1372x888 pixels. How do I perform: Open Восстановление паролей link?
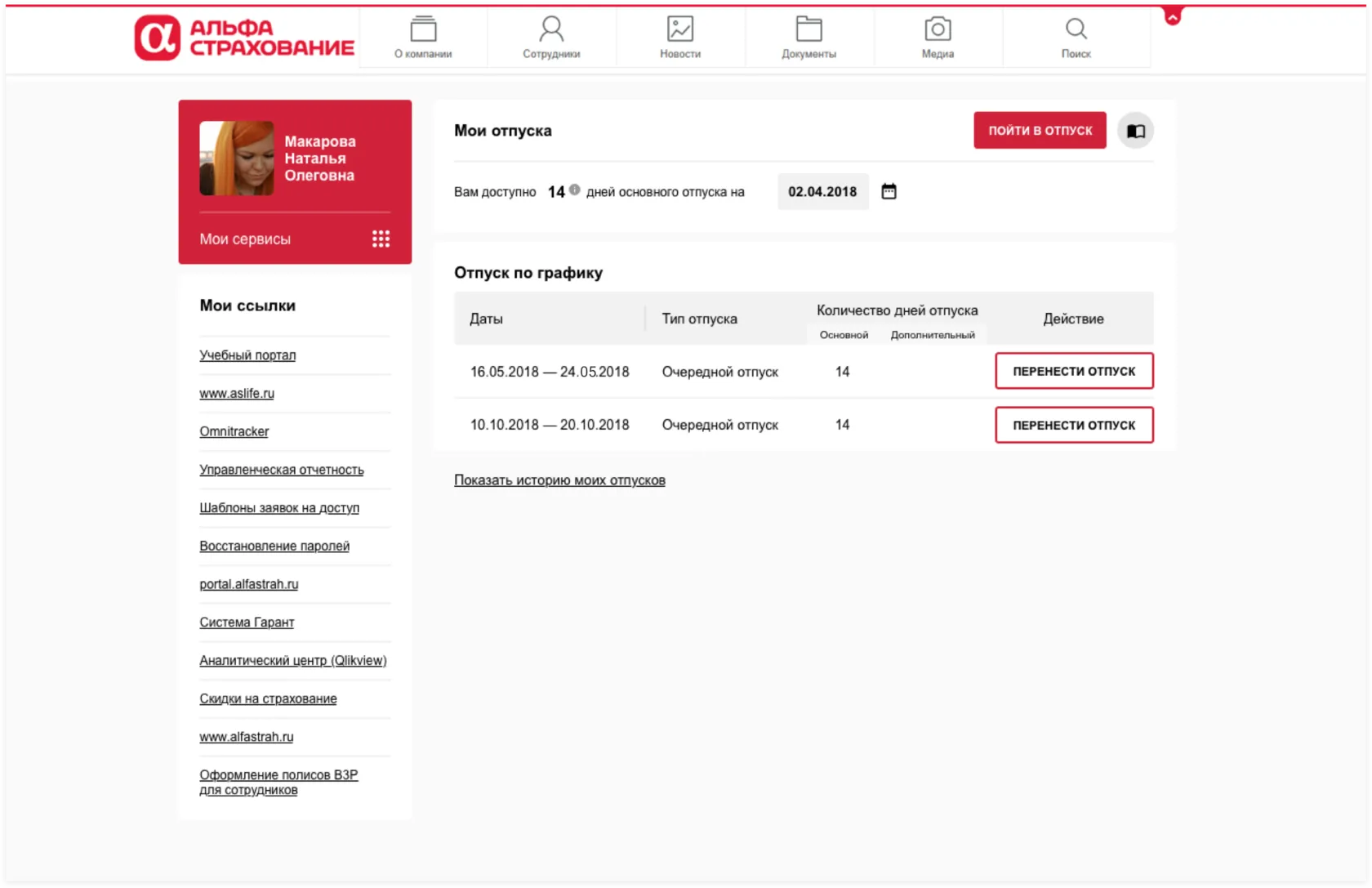tap(274, 546)
